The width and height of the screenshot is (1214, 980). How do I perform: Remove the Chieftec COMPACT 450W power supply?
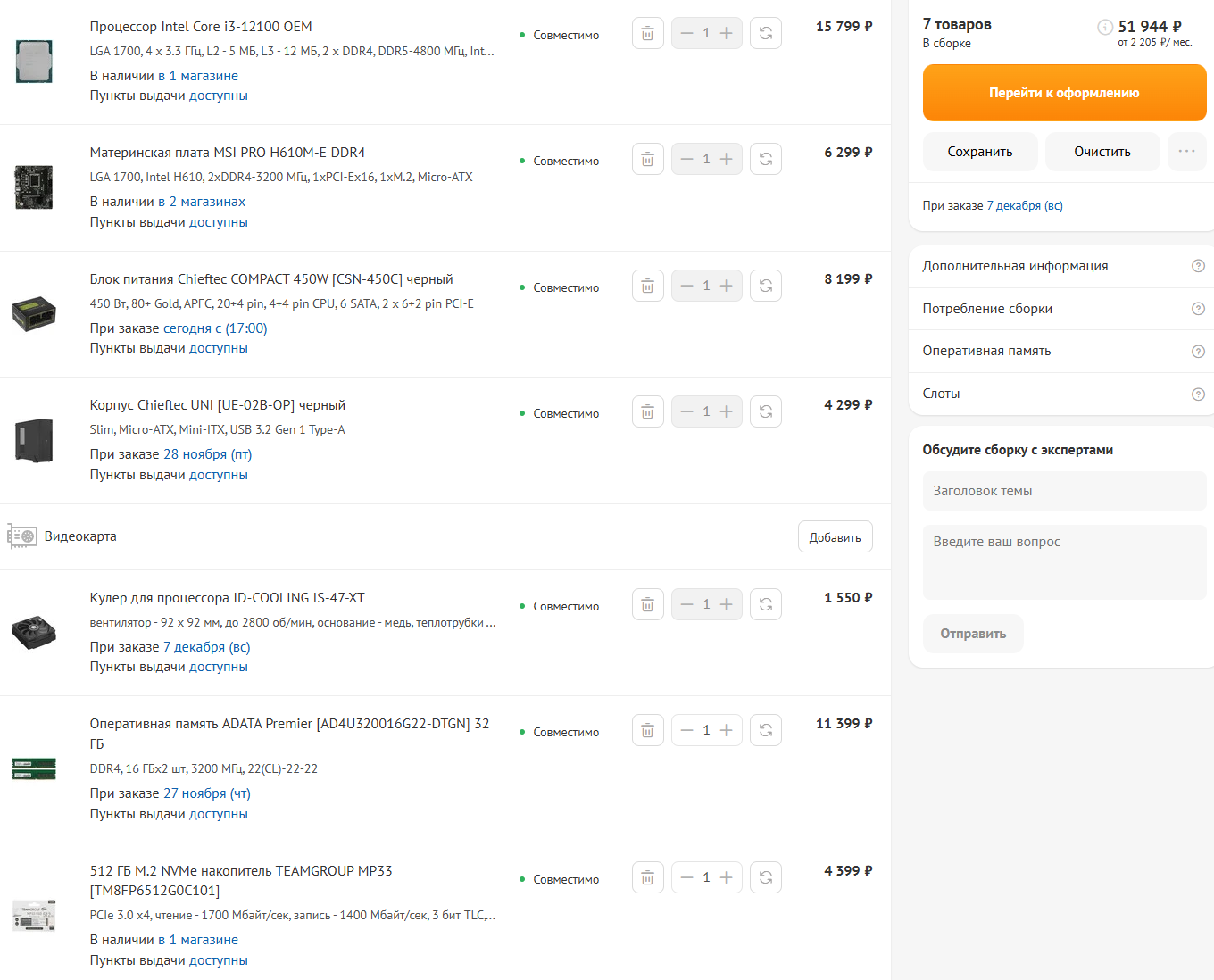tap(647, 287)
